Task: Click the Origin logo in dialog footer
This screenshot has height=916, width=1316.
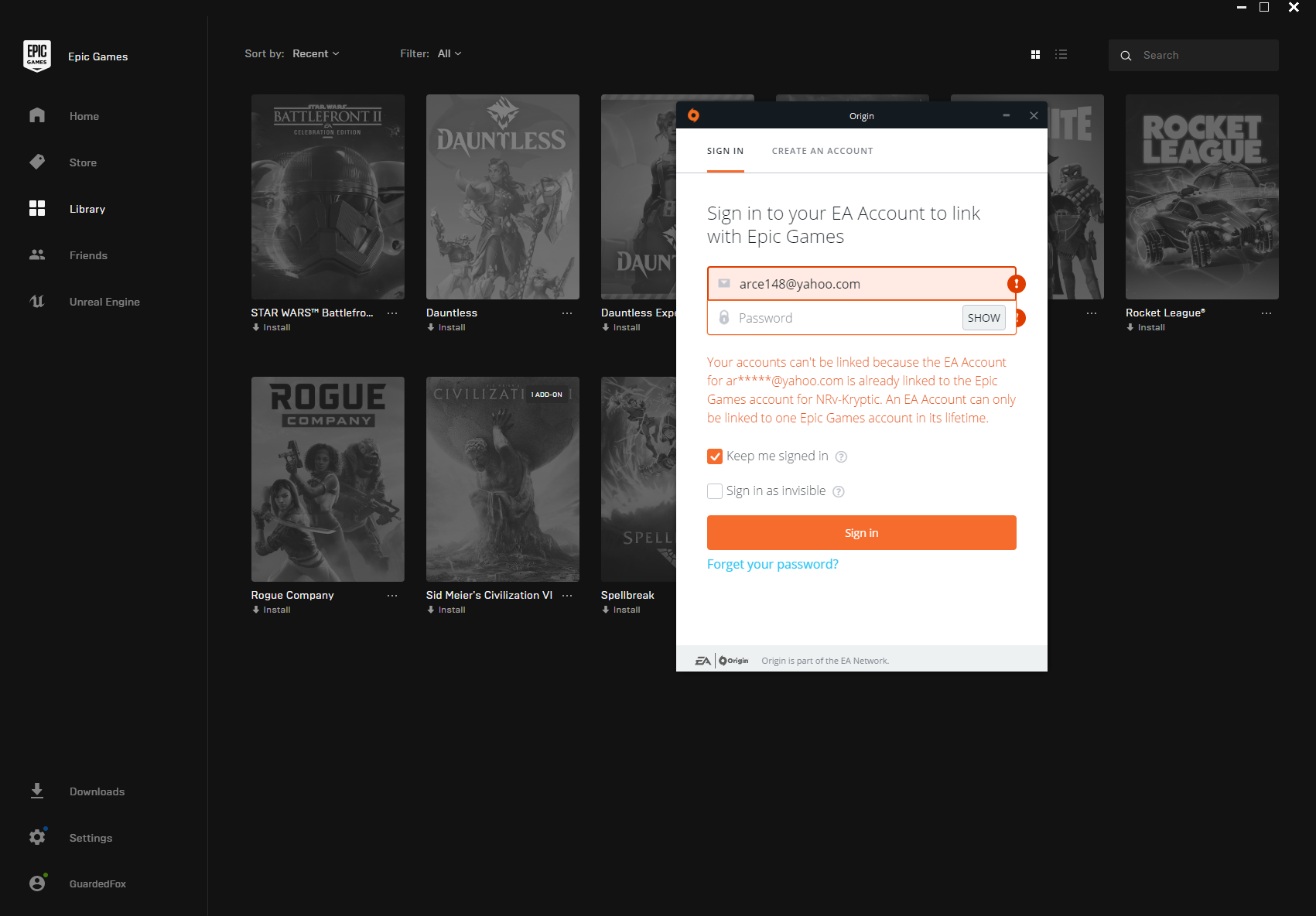Action: coord(733,661)
